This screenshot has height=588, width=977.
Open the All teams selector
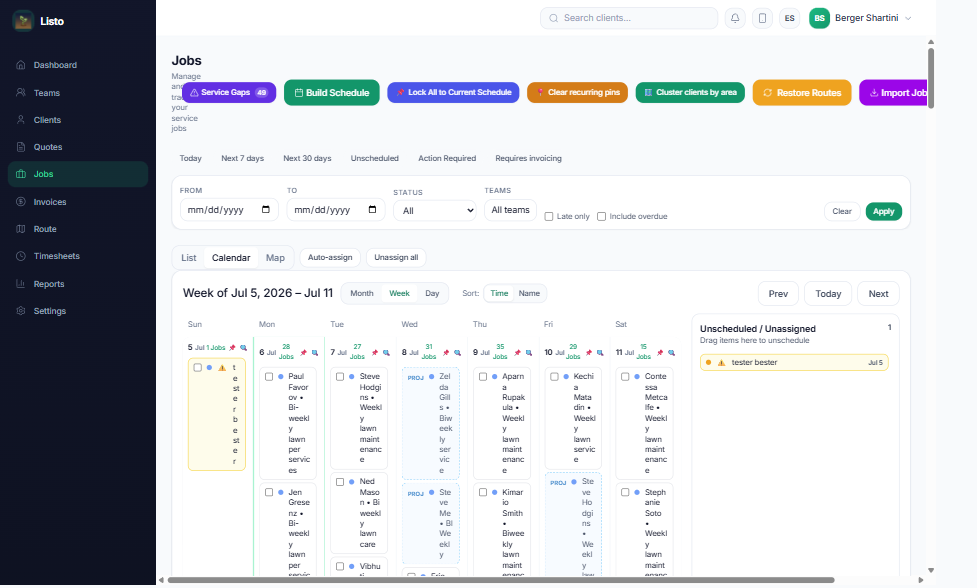click(x=510, y=210)
